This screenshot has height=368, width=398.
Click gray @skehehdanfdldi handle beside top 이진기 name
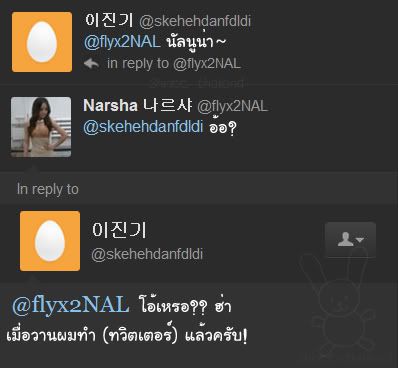click(195, 22)
